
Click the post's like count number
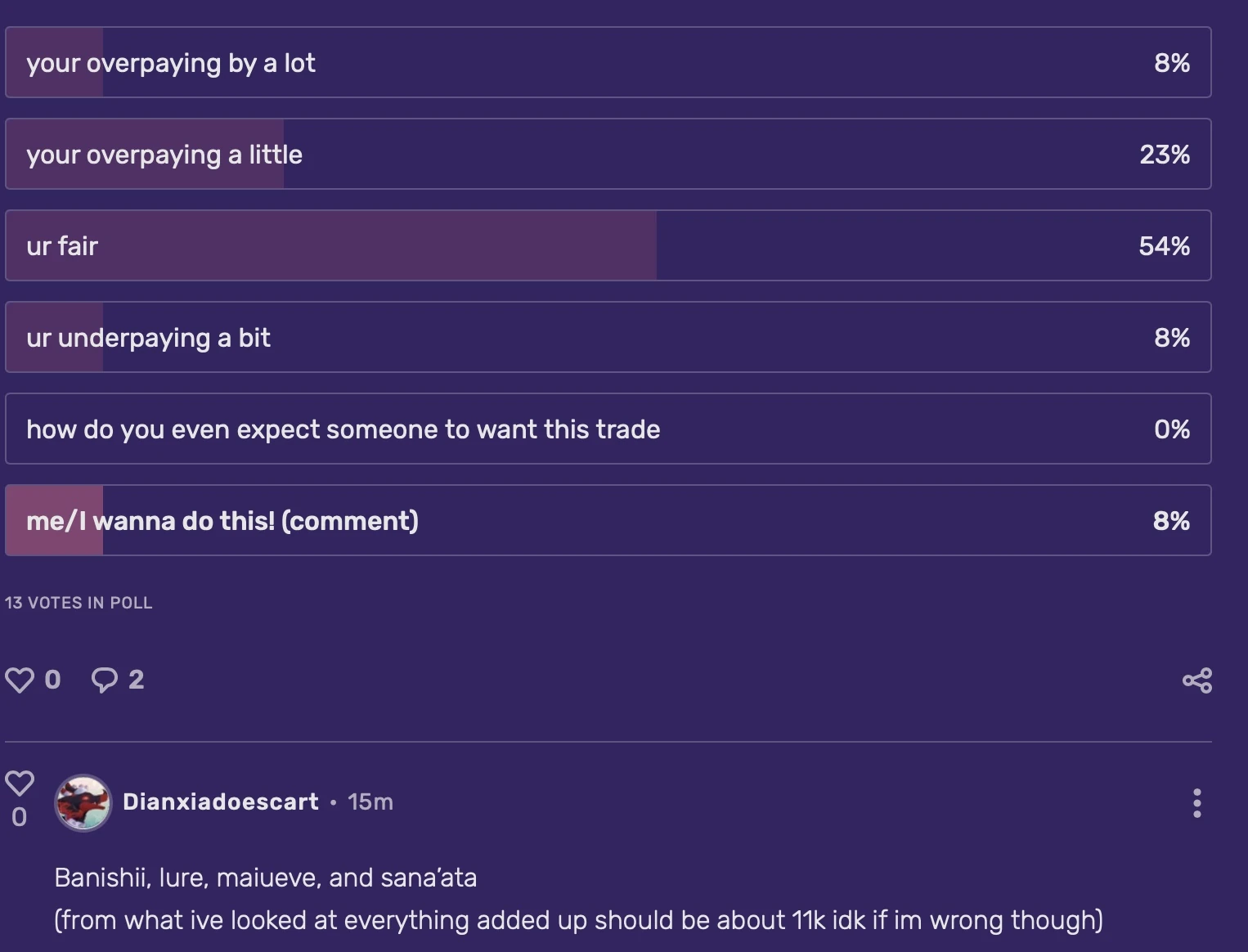coord(52,680)
